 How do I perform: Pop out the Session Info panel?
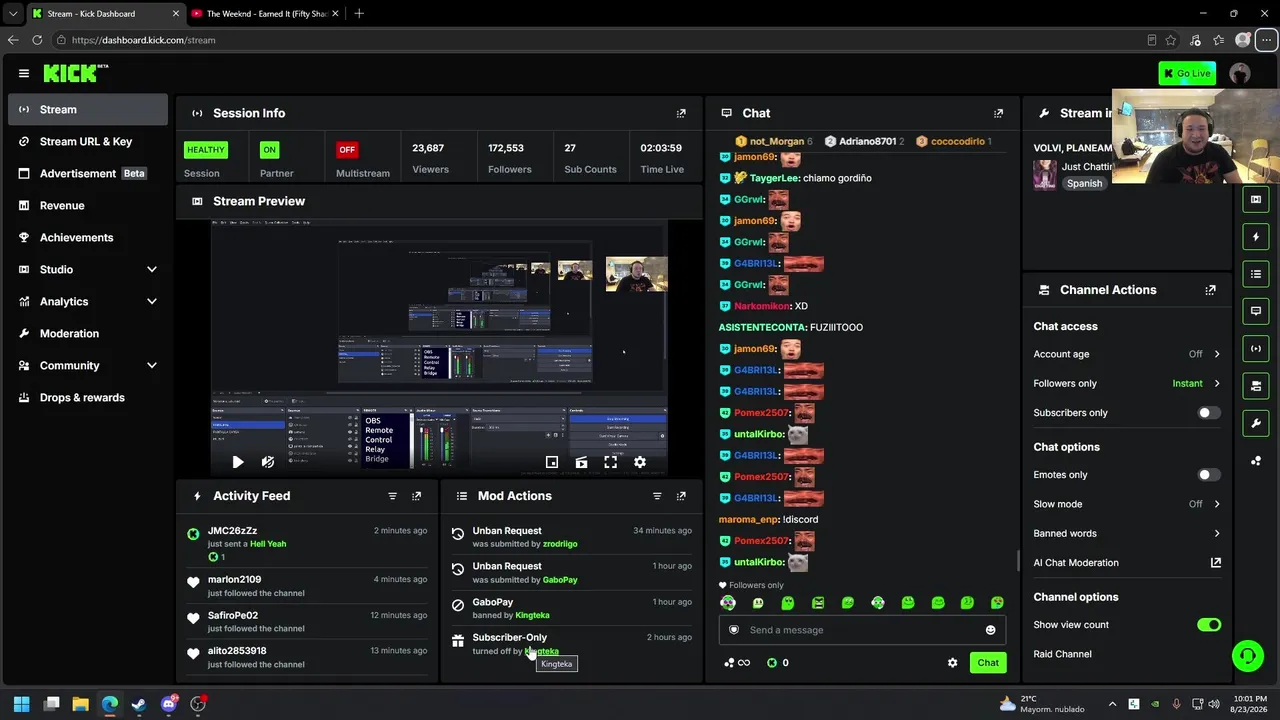pos(681,113)
